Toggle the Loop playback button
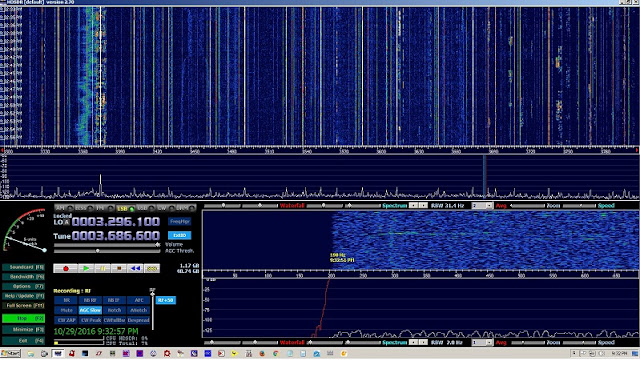This screenshot has width=640, height=365. pos(152,269)
